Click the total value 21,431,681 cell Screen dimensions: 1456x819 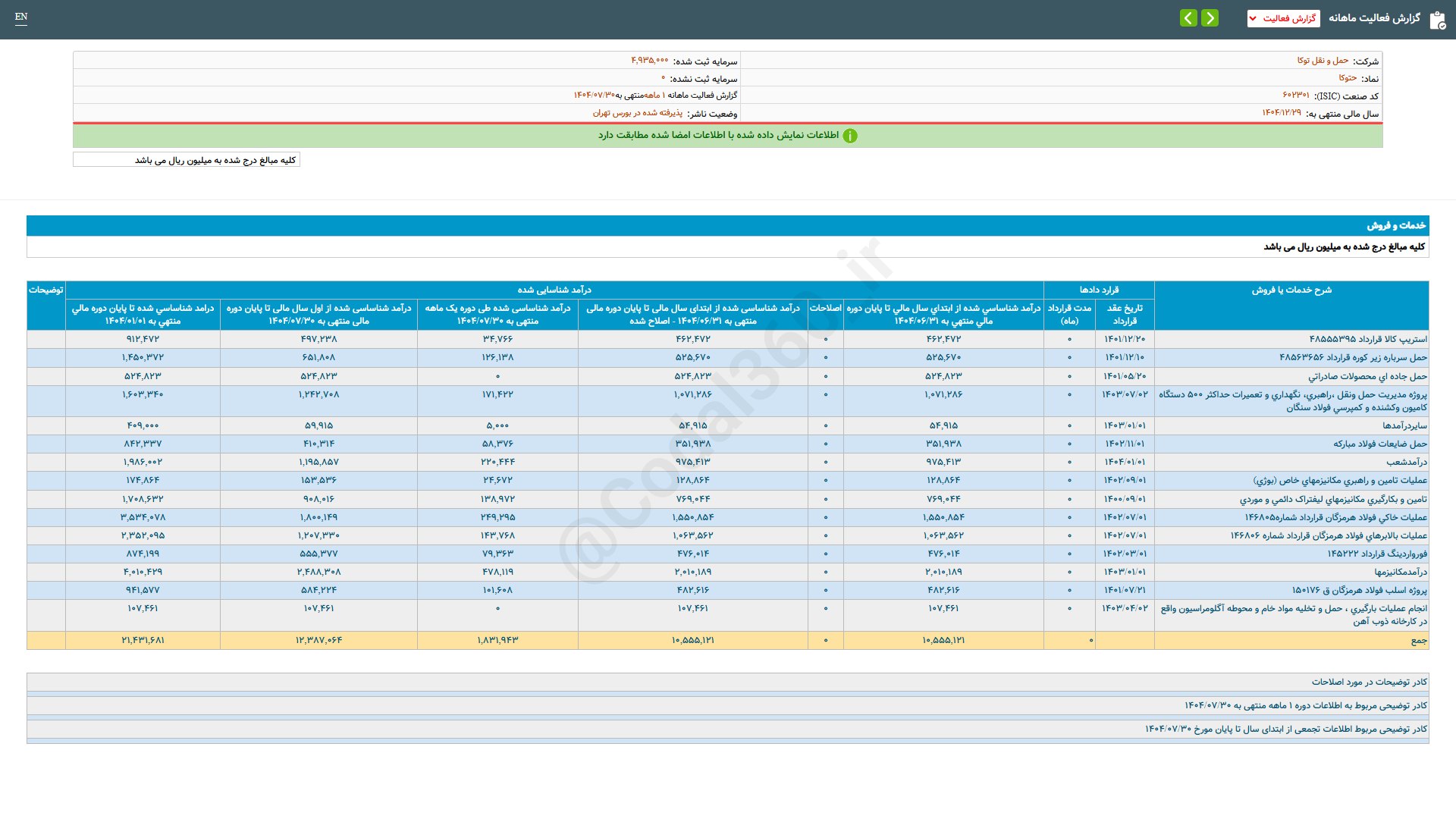tap(143, 641)
